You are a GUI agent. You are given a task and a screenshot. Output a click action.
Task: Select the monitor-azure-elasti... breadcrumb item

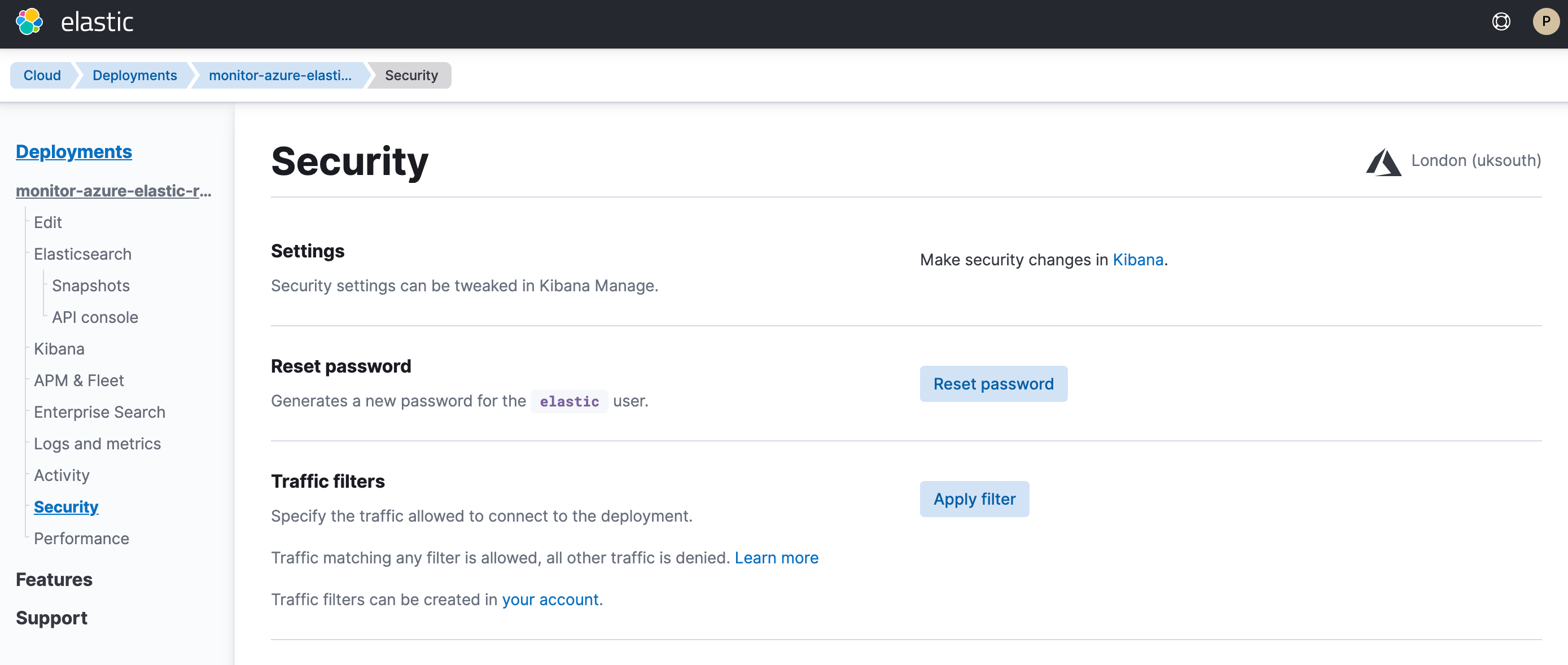[280, 75]
